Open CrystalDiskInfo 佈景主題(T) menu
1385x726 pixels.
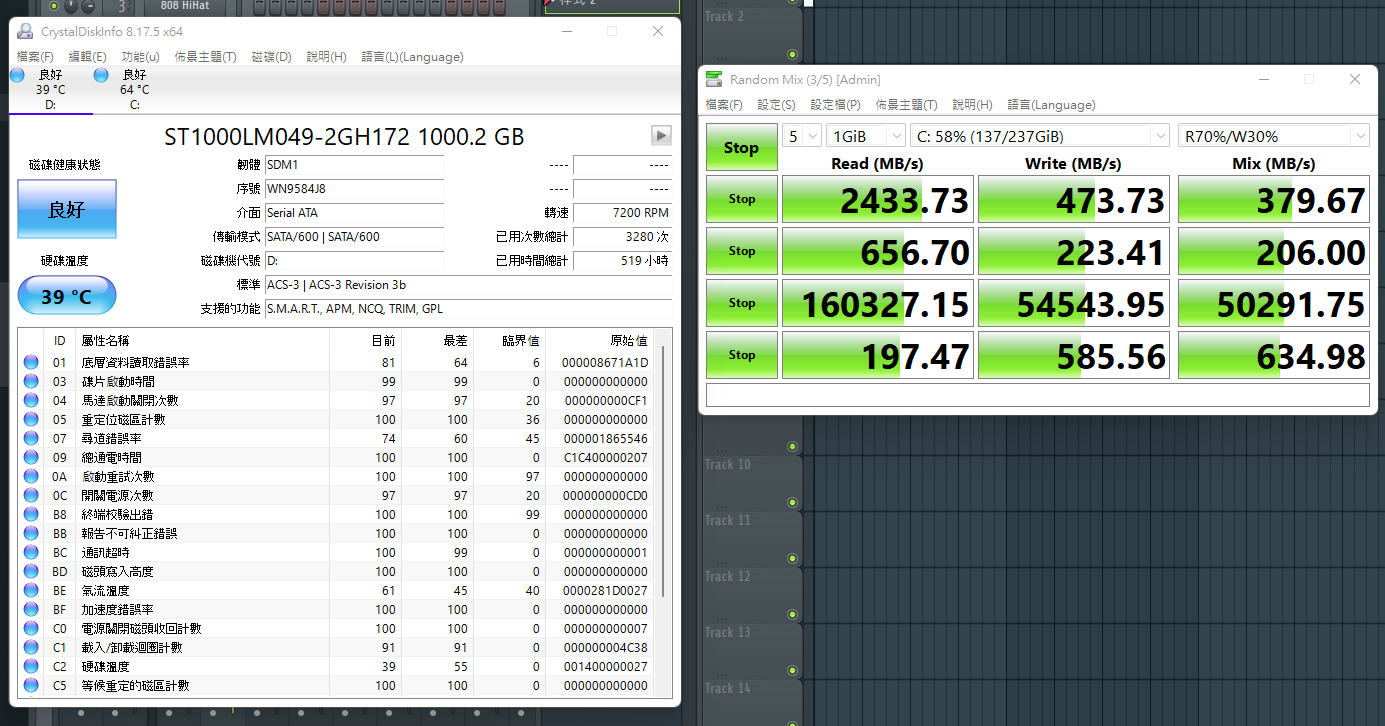point(205,57)
